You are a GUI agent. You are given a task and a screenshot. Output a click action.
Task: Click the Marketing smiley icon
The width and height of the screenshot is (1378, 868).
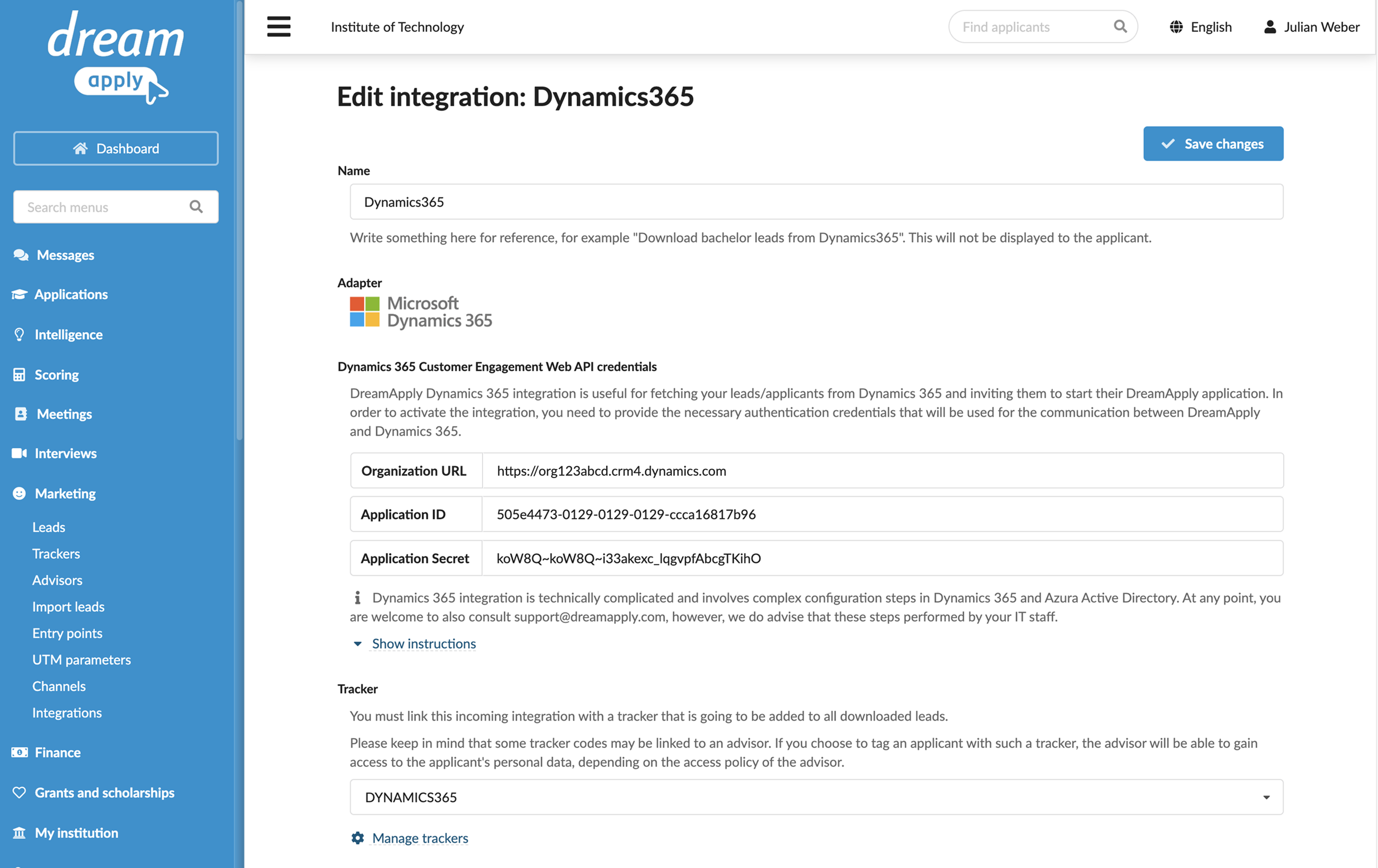tap(19, 494)
